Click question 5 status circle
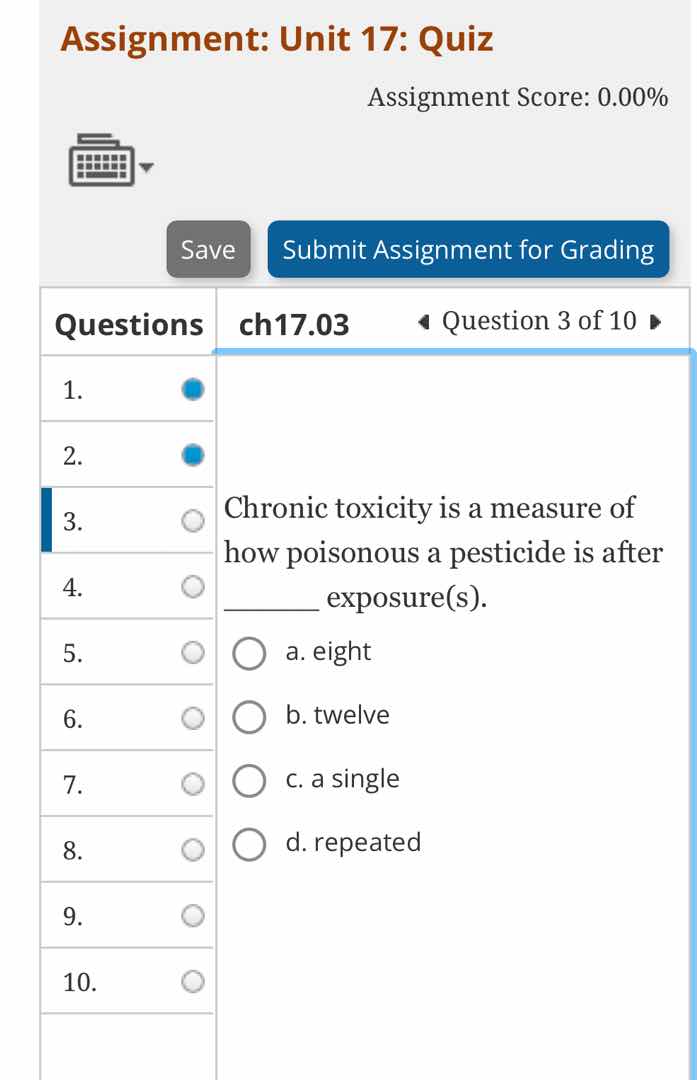 coord(193,653)
